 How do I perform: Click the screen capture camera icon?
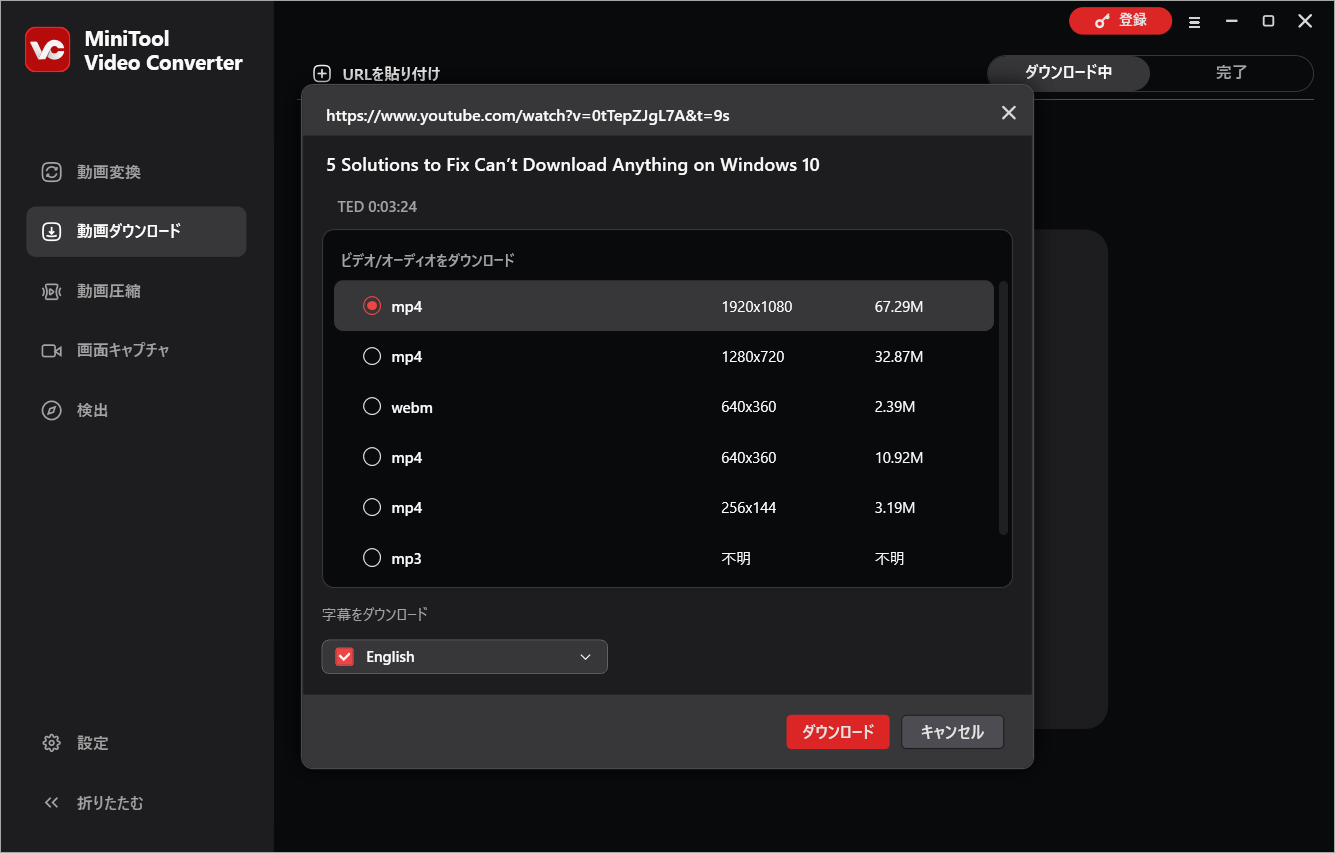point(51,351)
